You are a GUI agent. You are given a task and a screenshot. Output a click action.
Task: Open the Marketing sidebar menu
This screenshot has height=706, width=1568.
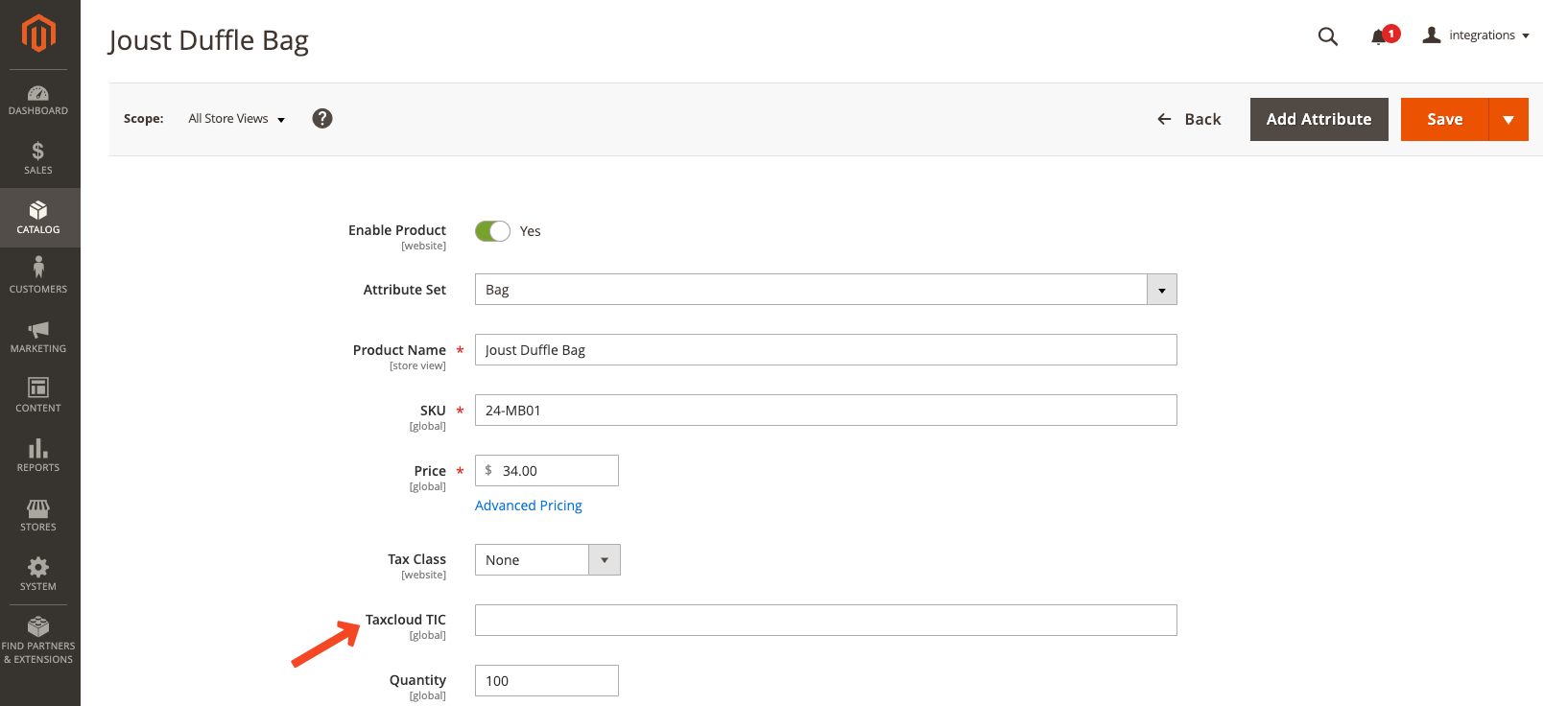tap(38, 337)
